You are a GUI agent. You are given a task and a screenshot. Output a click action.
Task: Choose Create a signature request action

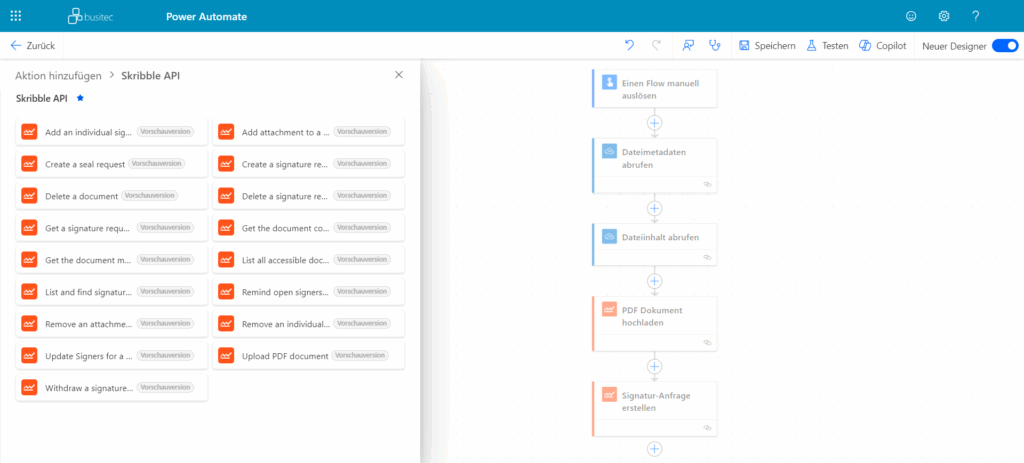coord(308,164)
